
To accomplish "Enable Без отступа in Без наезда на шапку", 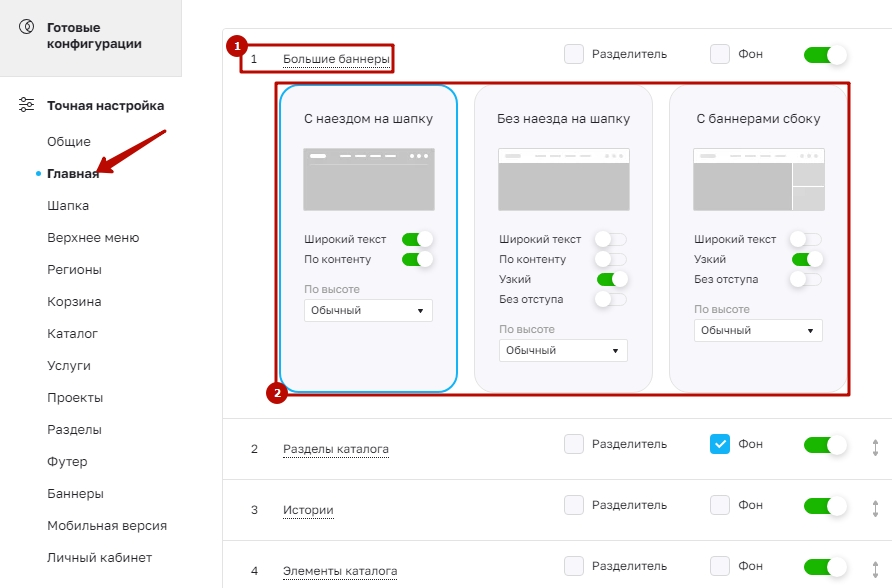I will coord(612,299).
